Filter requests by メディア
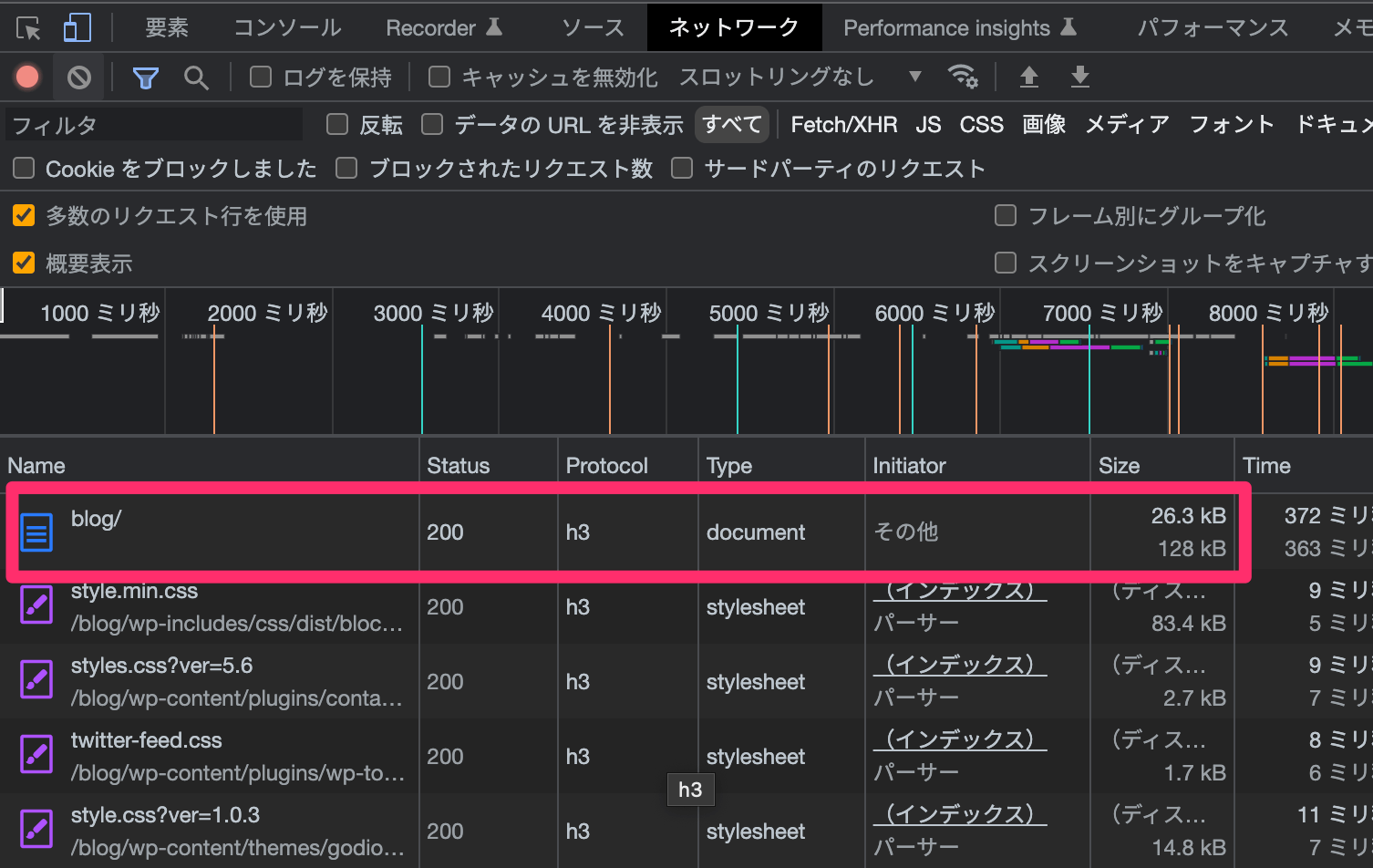Viewport: 1373px width, 868px height. pyautogui.click(x=1127, y=124)
